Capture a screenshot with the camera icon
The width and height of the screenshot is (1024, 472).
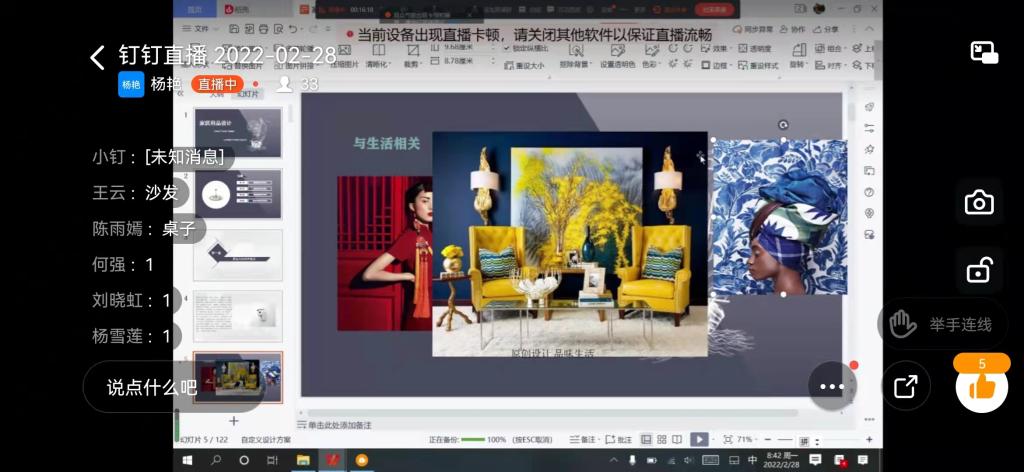pyautogui.click(x=978, y=203)
